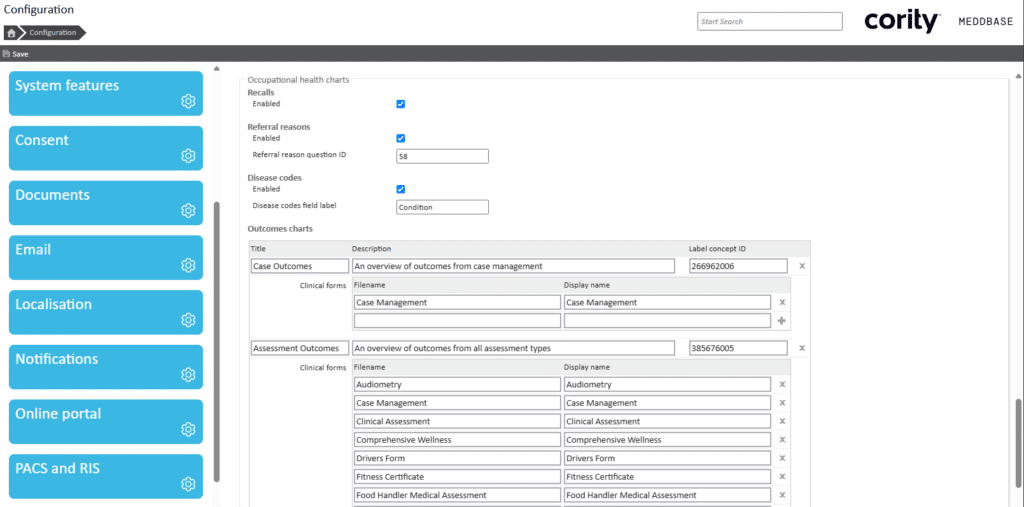1024x507 pixels.
Task: Select the Notifications section
Action: [106, 367]
